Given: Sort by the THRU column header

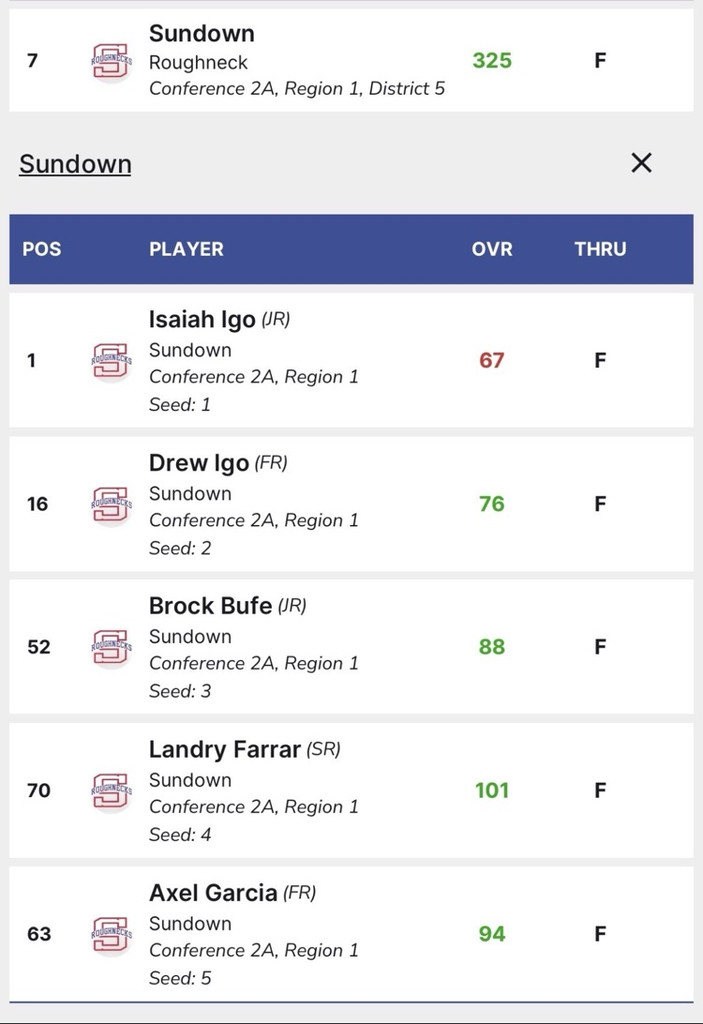Looking at the screenshot, I should point(600,249).
